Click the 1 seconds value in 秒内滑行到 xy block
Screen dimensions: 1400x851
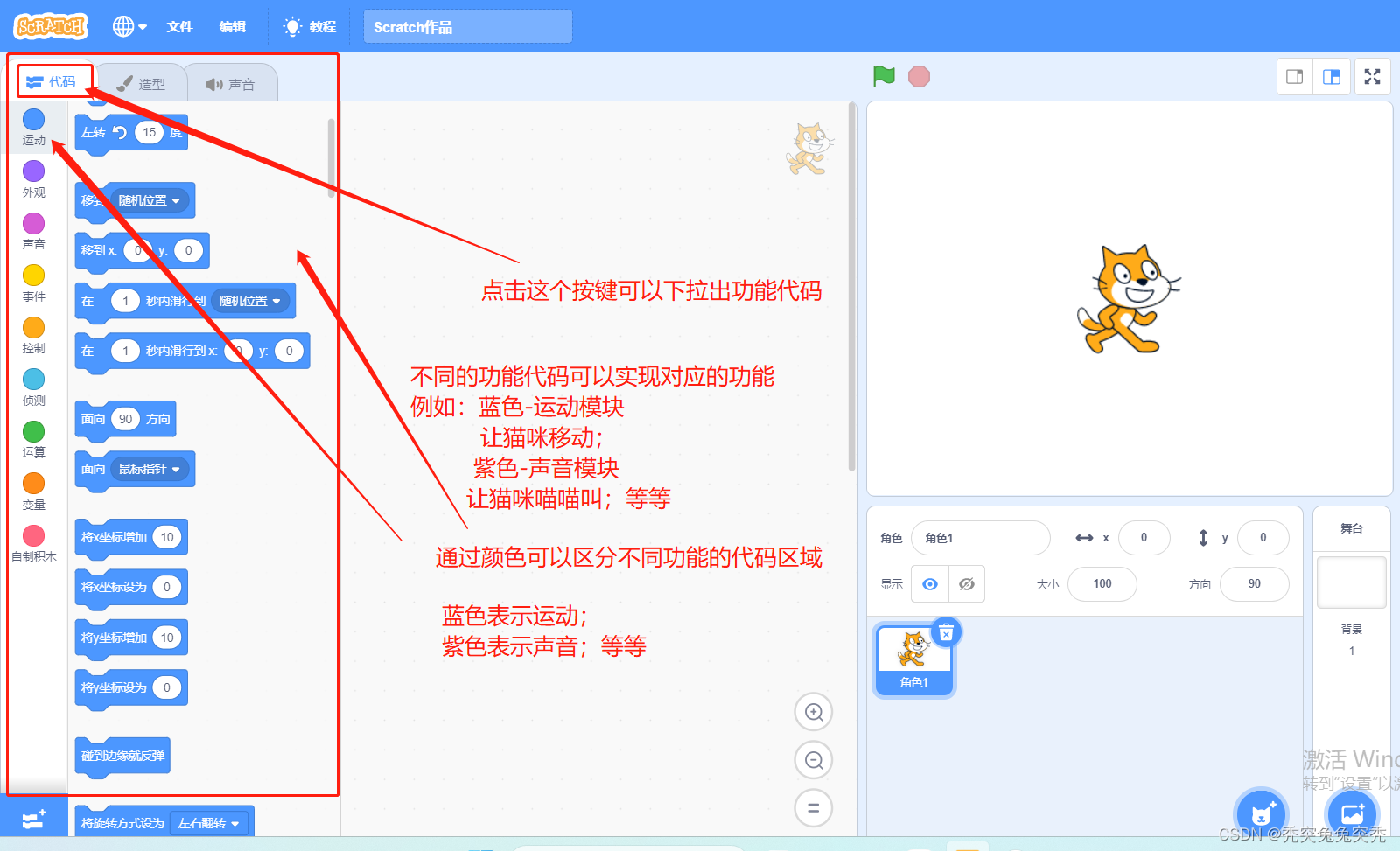tap(126, 351)
